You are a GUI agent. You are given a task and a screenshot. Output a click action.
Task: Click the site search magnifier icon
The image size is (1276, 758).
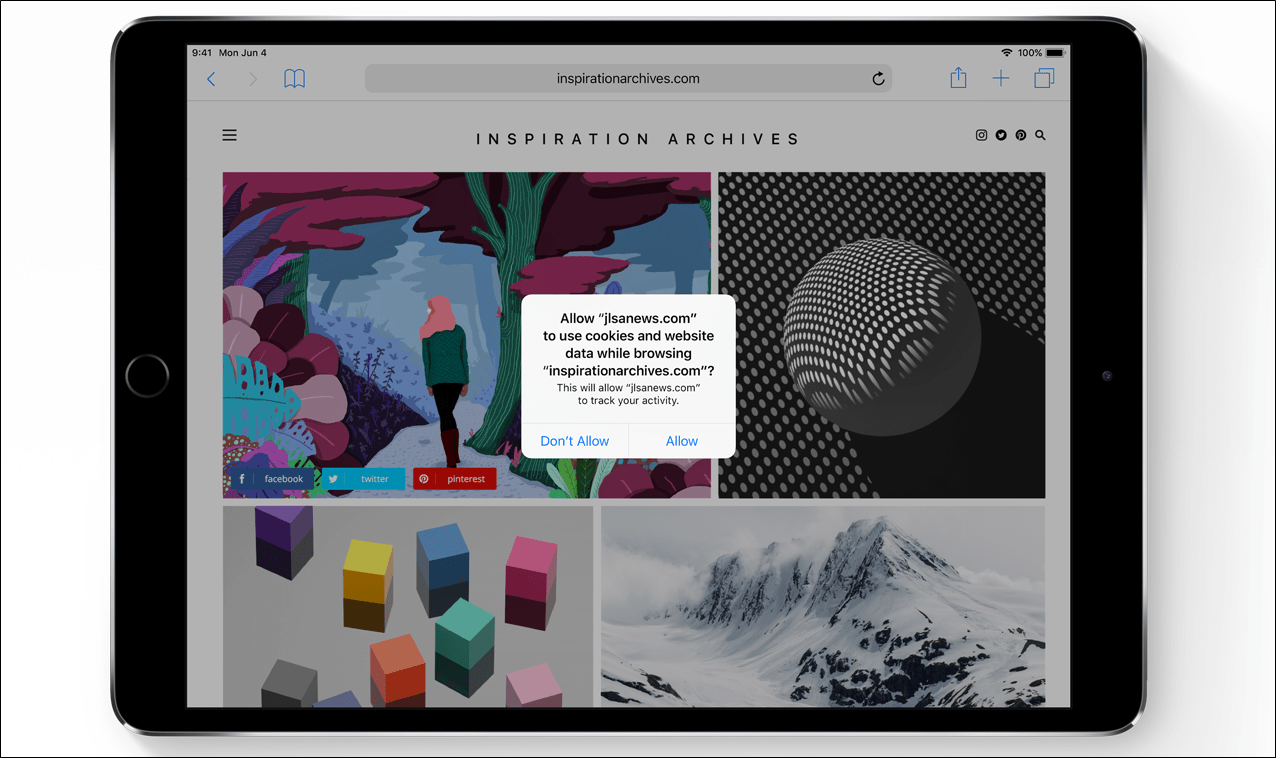(1040, 135)
